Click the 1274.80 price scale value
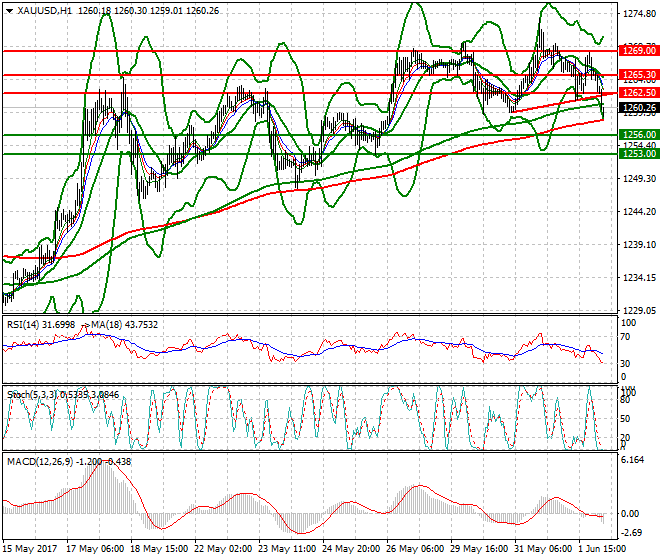The width and height of the screenshot is (660, 560). coord(639,14)
